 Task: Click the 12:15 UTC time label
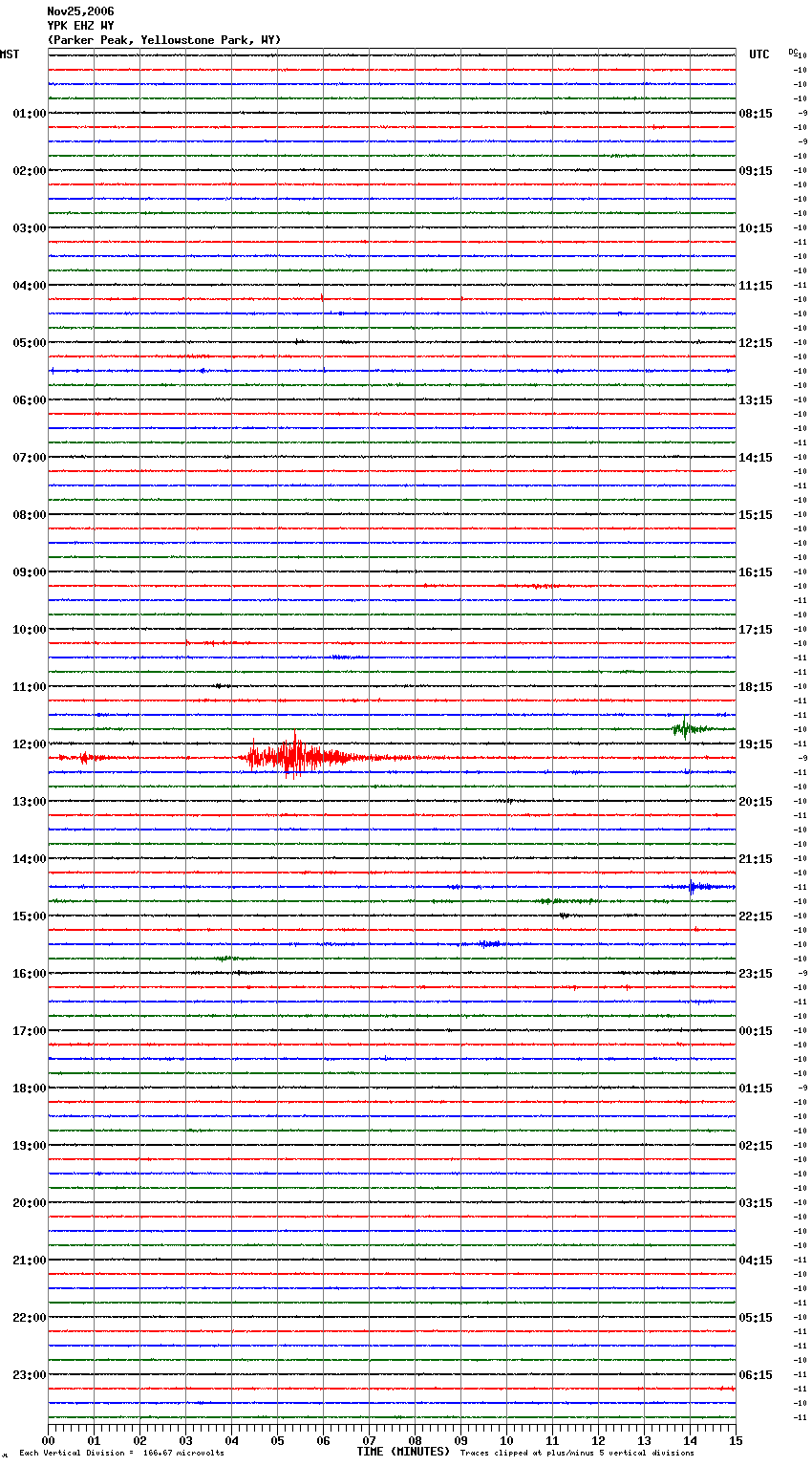pos(756,343)
